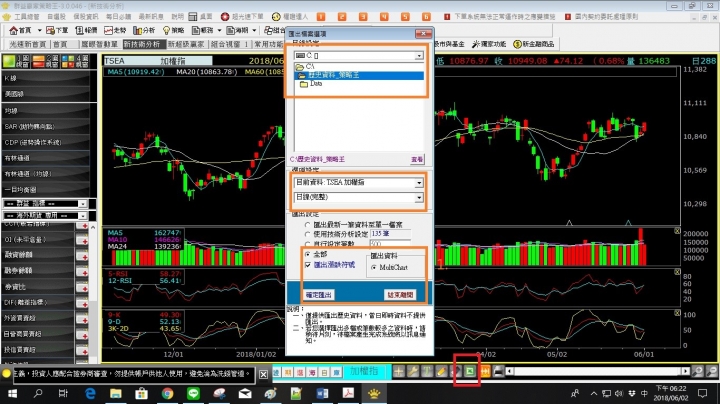Viewport: 720px width, 404px height.
Task: Open 超光速下單 quick order icon
Action: click(242, 17)
